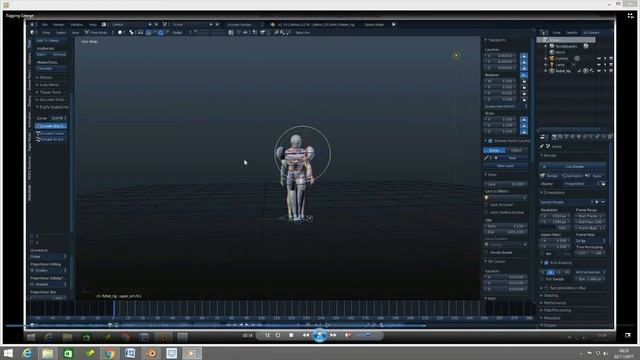Click the Add To Library button
Screen dimensions: 640x360
50,41
